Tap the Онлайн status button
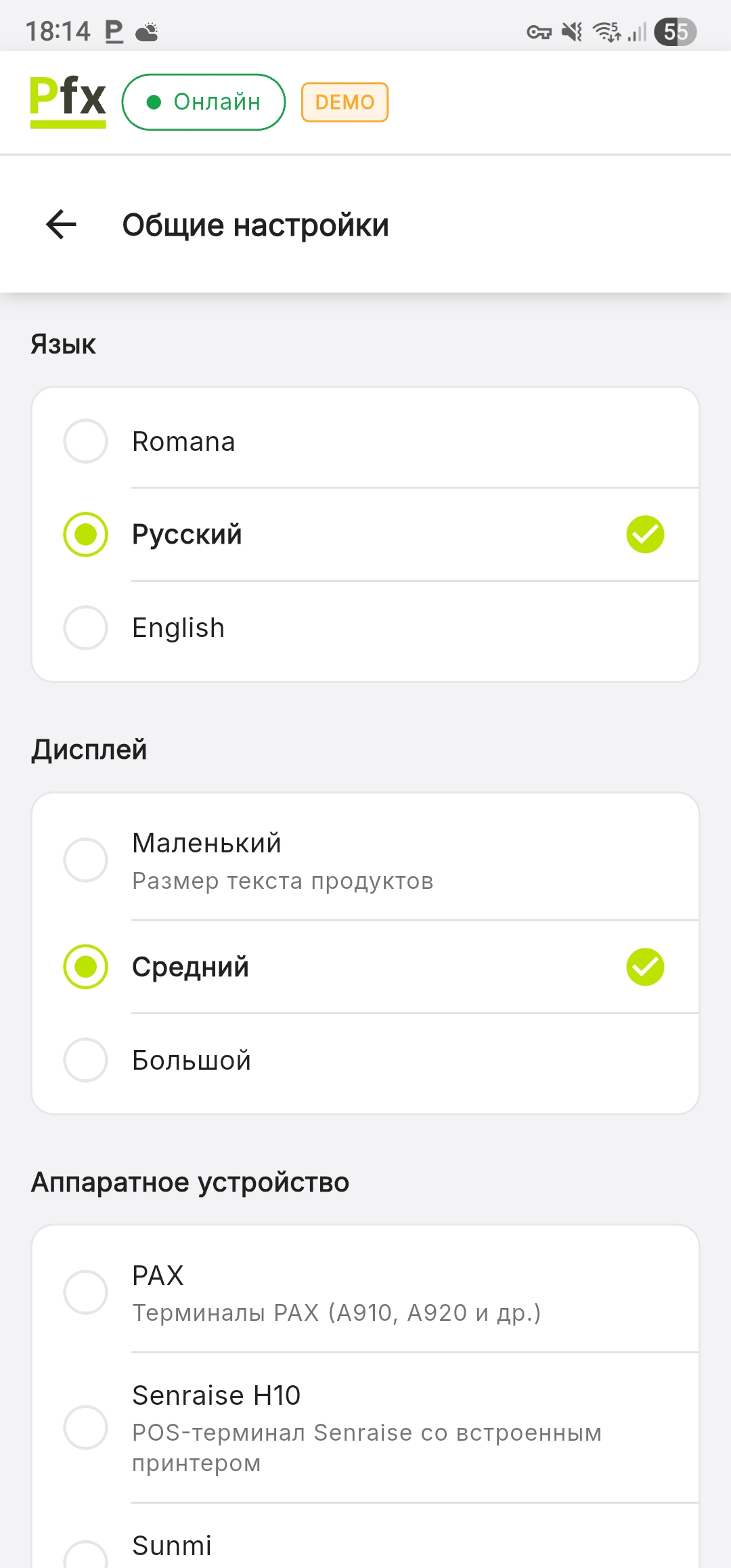The width and height of the screenshot is (731, 1568). 204,102
